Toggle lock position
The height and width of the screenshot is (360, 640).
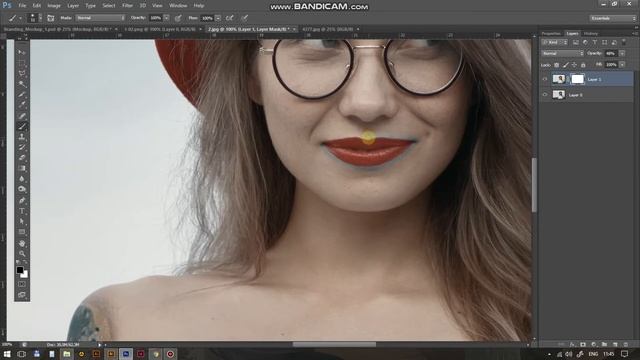click(x=574, y=65)
